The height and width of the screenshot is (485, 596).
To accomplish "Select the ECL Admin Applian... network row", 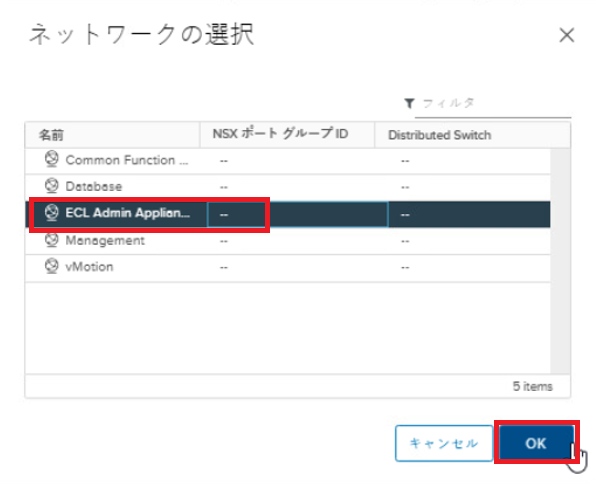I will tap(288, 214).
